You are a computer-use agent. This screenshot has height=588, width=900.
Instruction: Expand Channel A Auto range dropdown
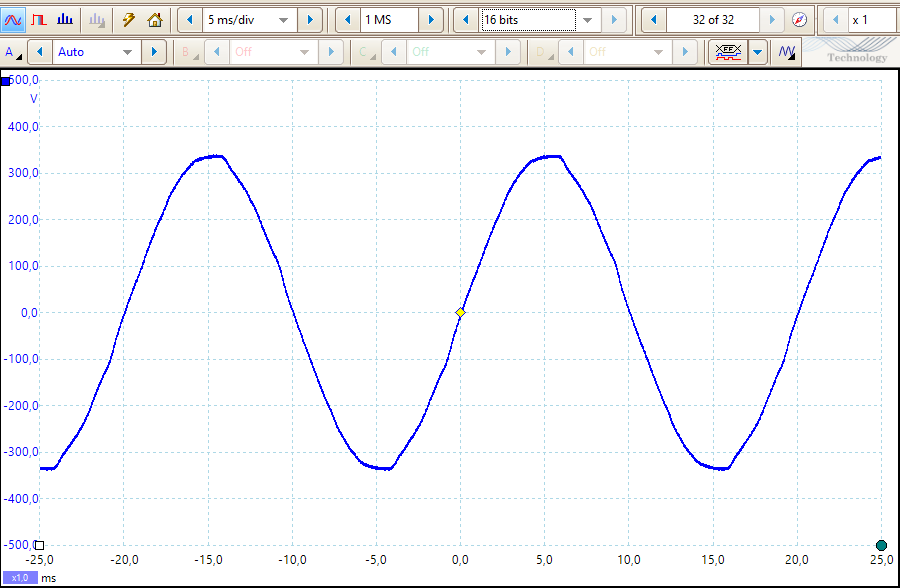click(127, 51)
